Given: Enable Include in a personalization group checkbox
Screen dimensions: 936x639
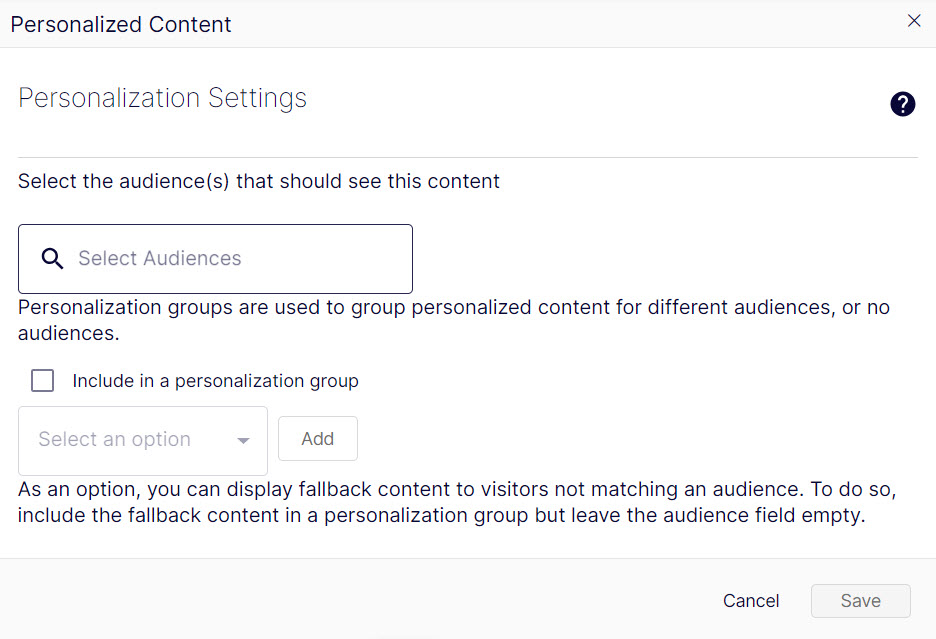Looking at the screenshot, I should pyautogui.click(x=42, y=380).
